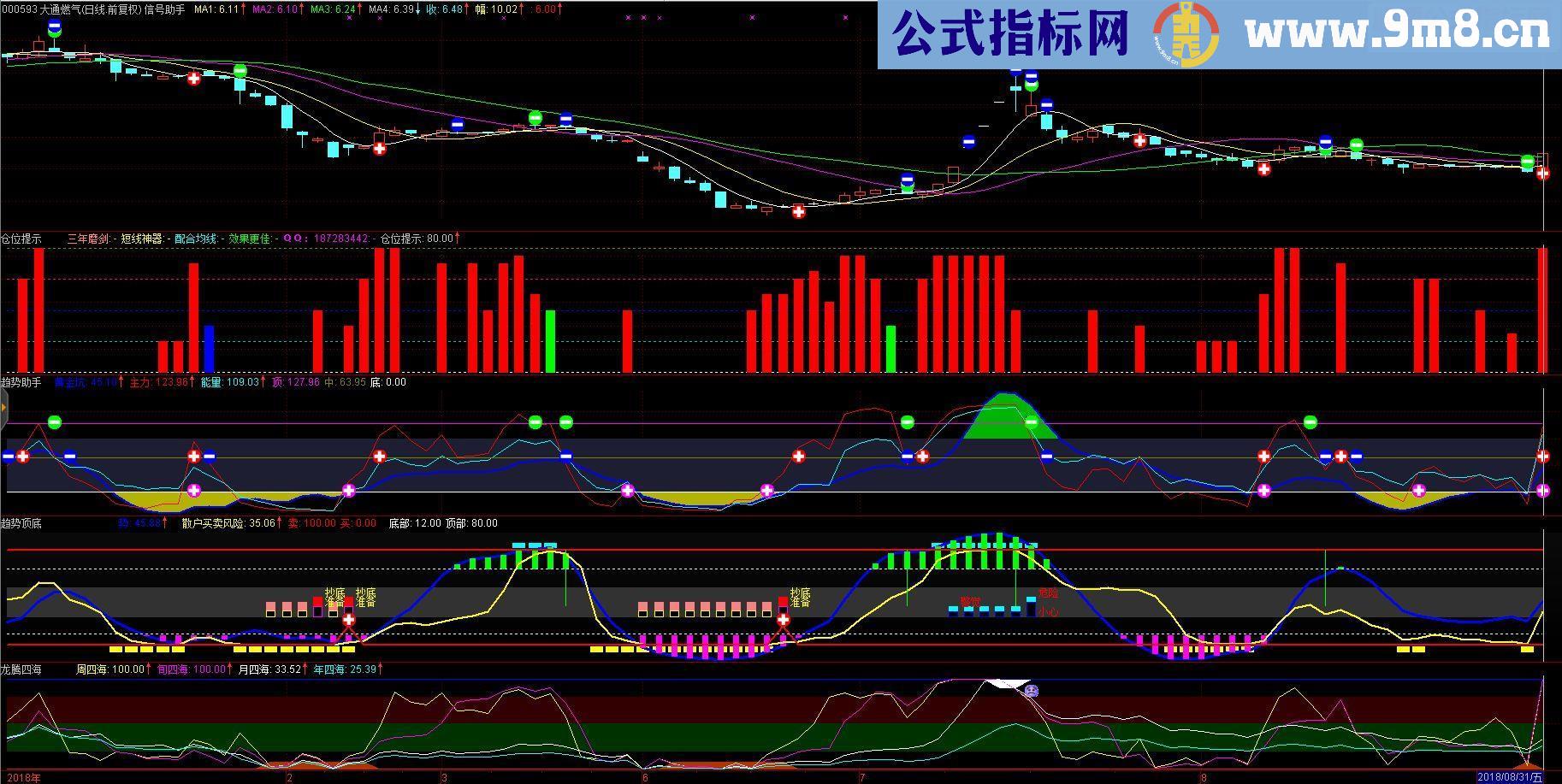
Task: Click the second green bar in 仓位提示 histogram
Action: point(891,349)
